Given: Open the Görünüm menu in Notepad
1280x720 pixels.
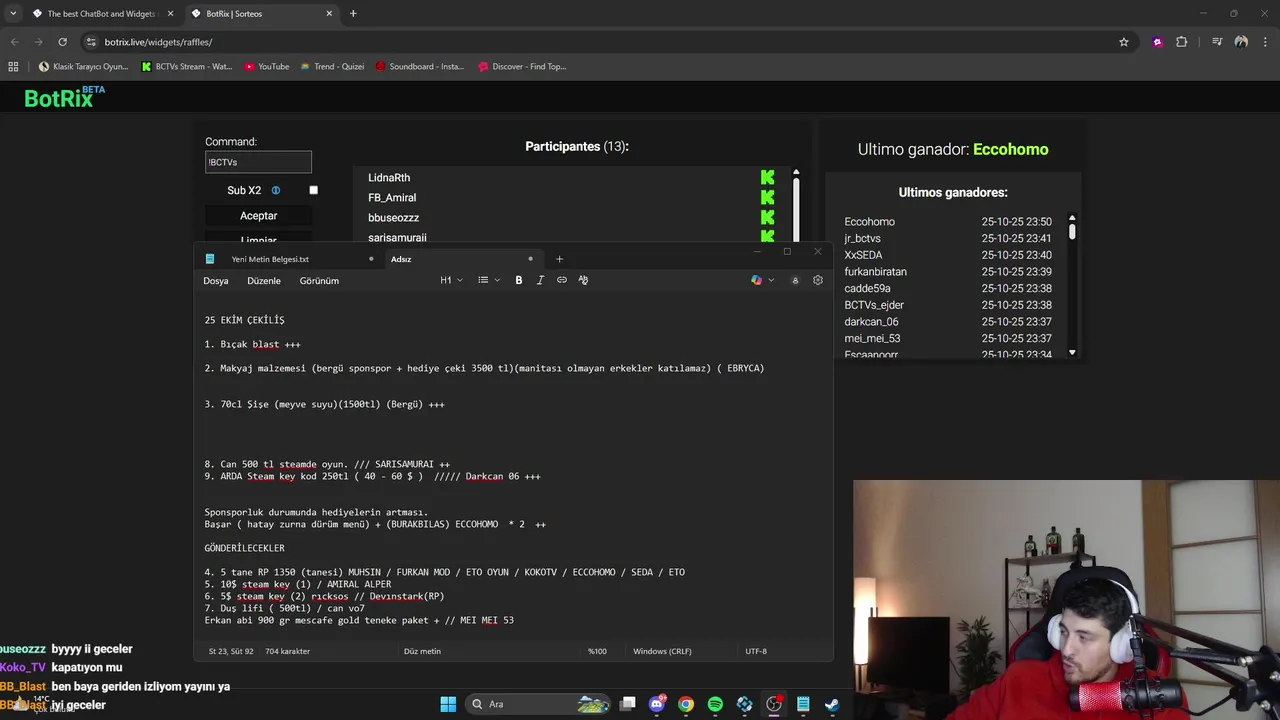Looking at the screenshot, I should pos(319,281).
